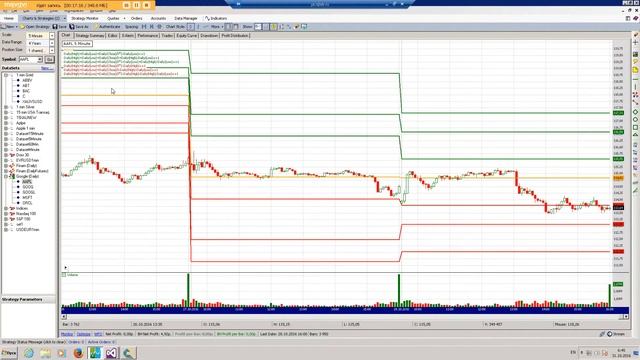Click the Save As toolbar icon
The width and height of the screenshot is (640, 360).
71,27
